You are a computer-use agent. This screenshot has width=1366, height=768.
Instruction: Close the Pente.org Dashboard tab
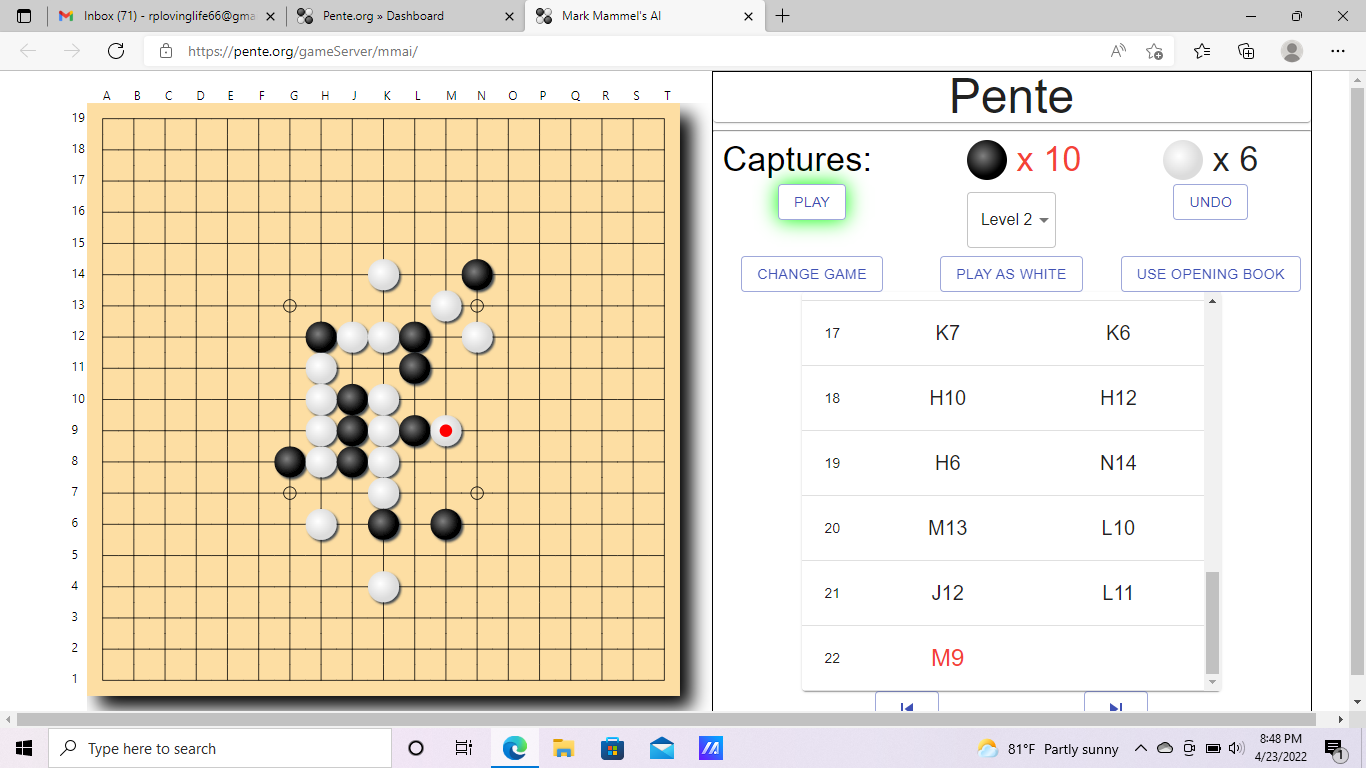click(x=509, y=16)
